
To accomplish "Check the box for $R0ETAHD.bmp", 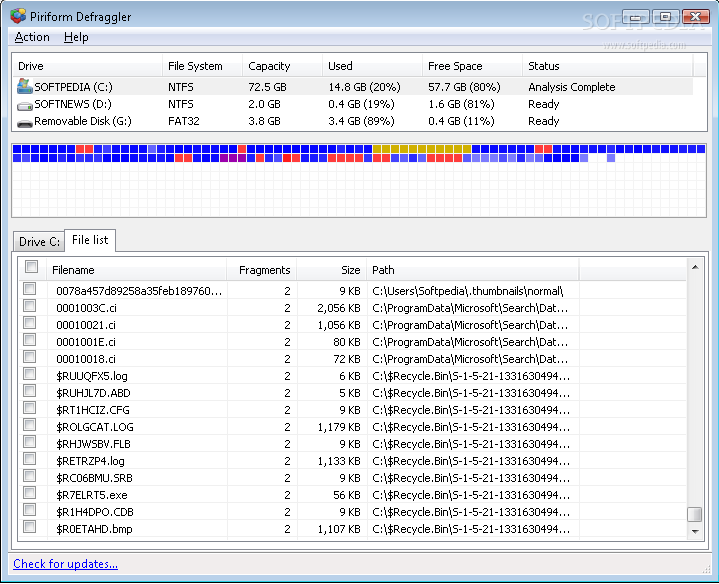I will click(30, 526).
